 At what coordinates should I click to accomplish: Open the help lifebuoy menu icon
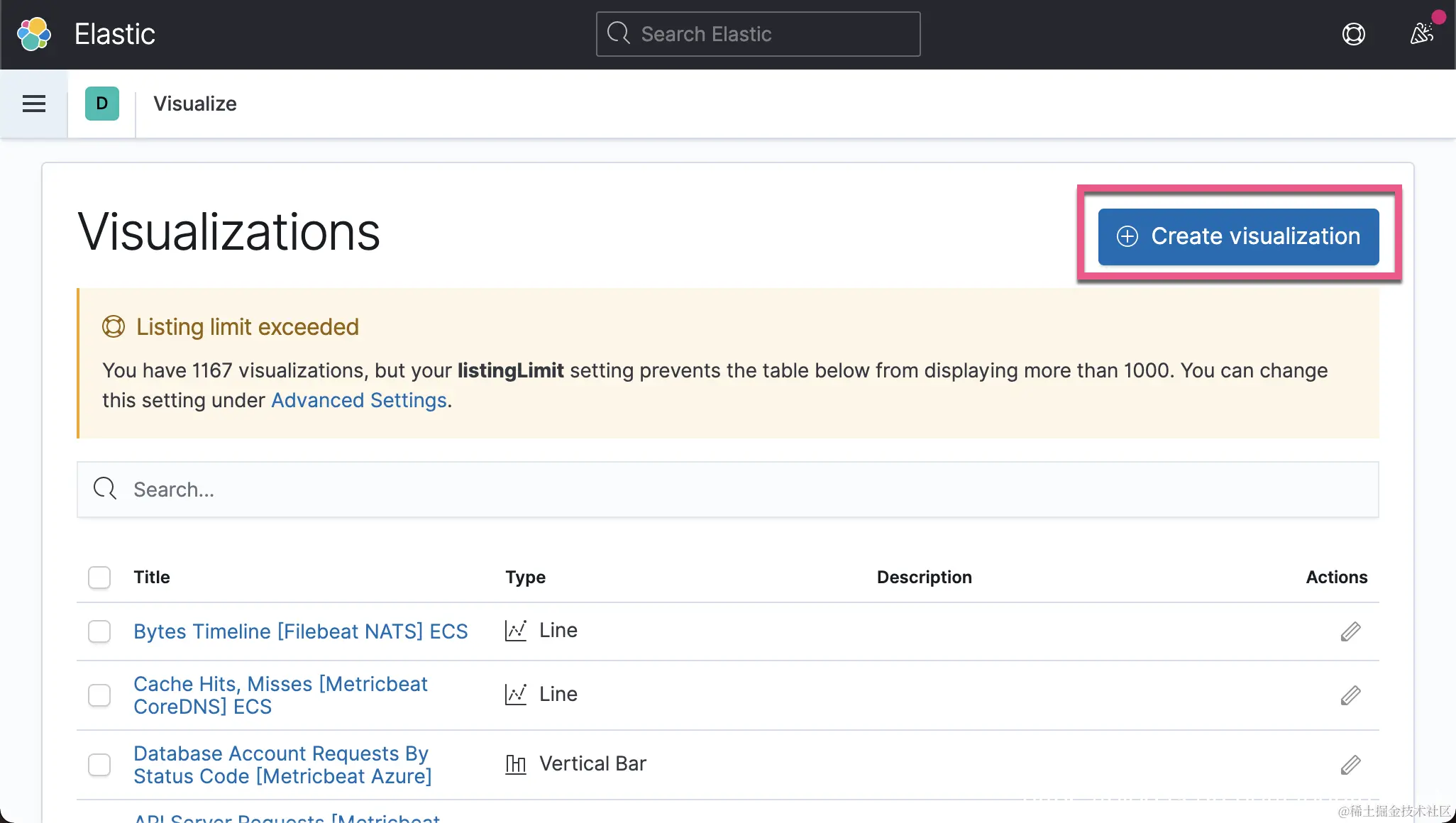pyautogui.click(x=1353, y=34)
